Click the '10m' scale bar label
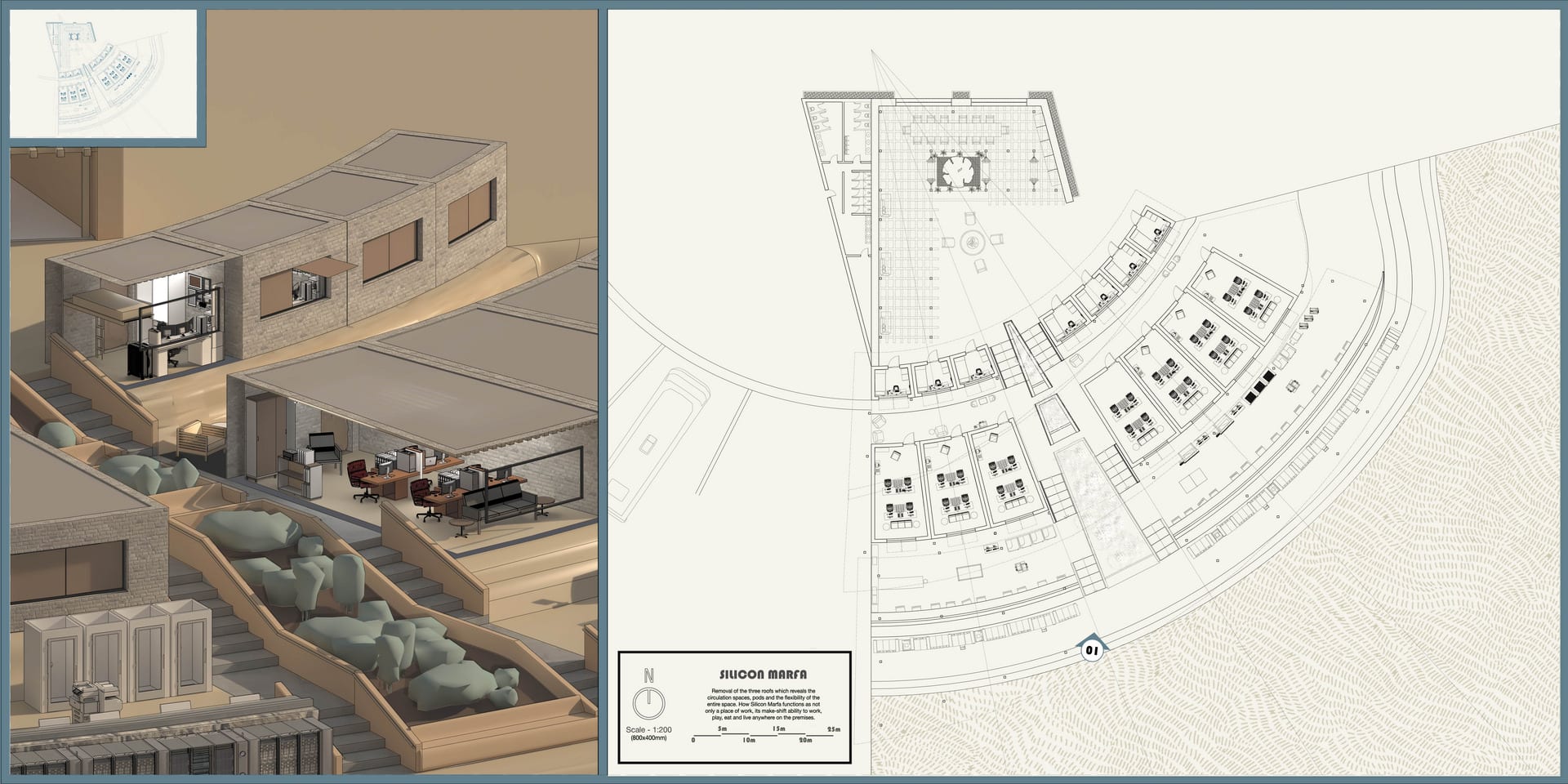This screenshot has width=1568, height=784. point(749,740)
